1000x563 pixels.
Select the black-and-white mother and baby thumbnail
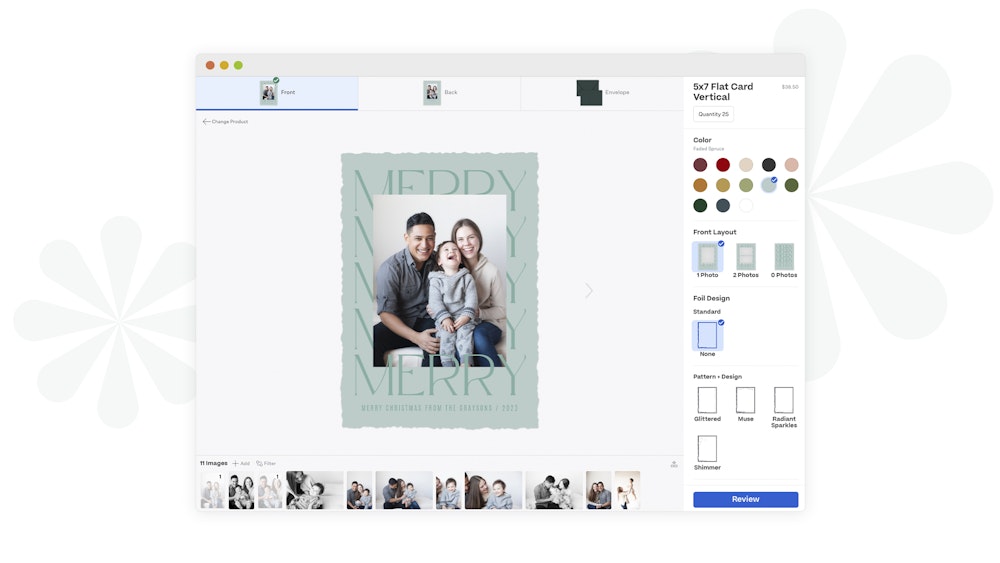(x=314, y=490)
